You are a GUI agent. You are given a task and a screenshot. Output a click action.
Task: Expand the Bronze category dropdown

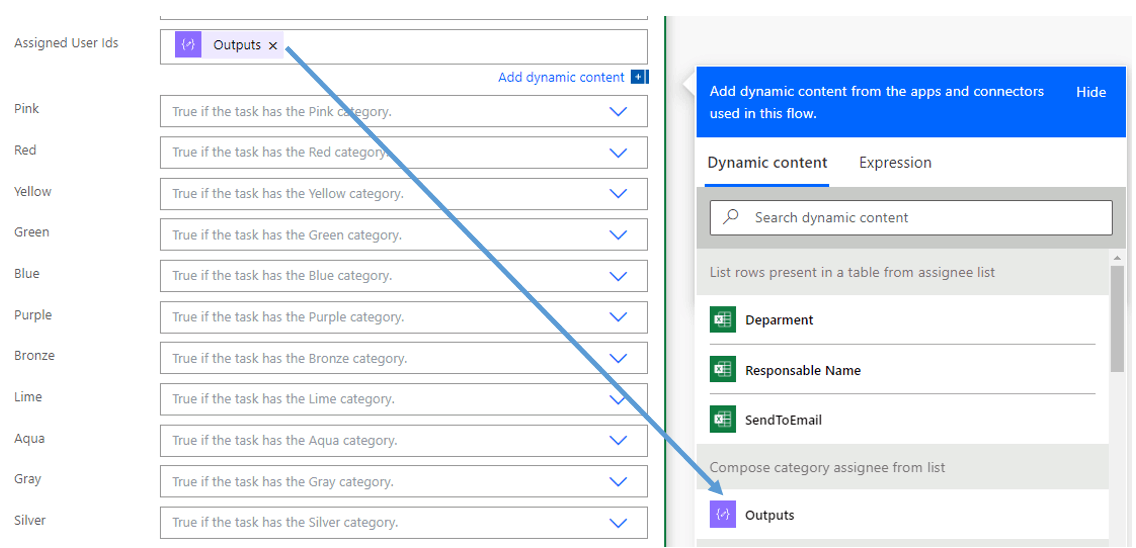618,358
